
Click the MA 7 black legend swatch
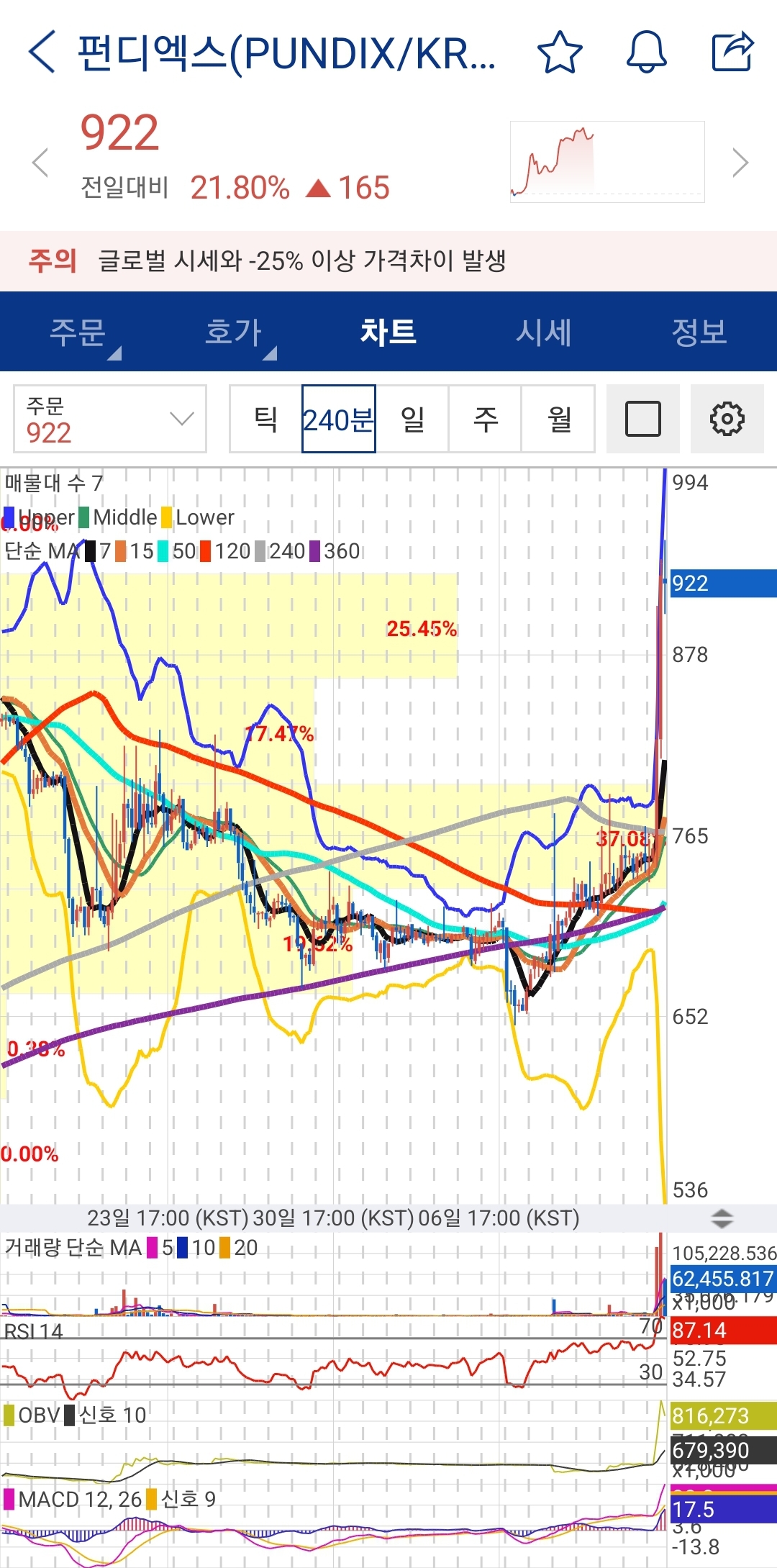(90, 551)
